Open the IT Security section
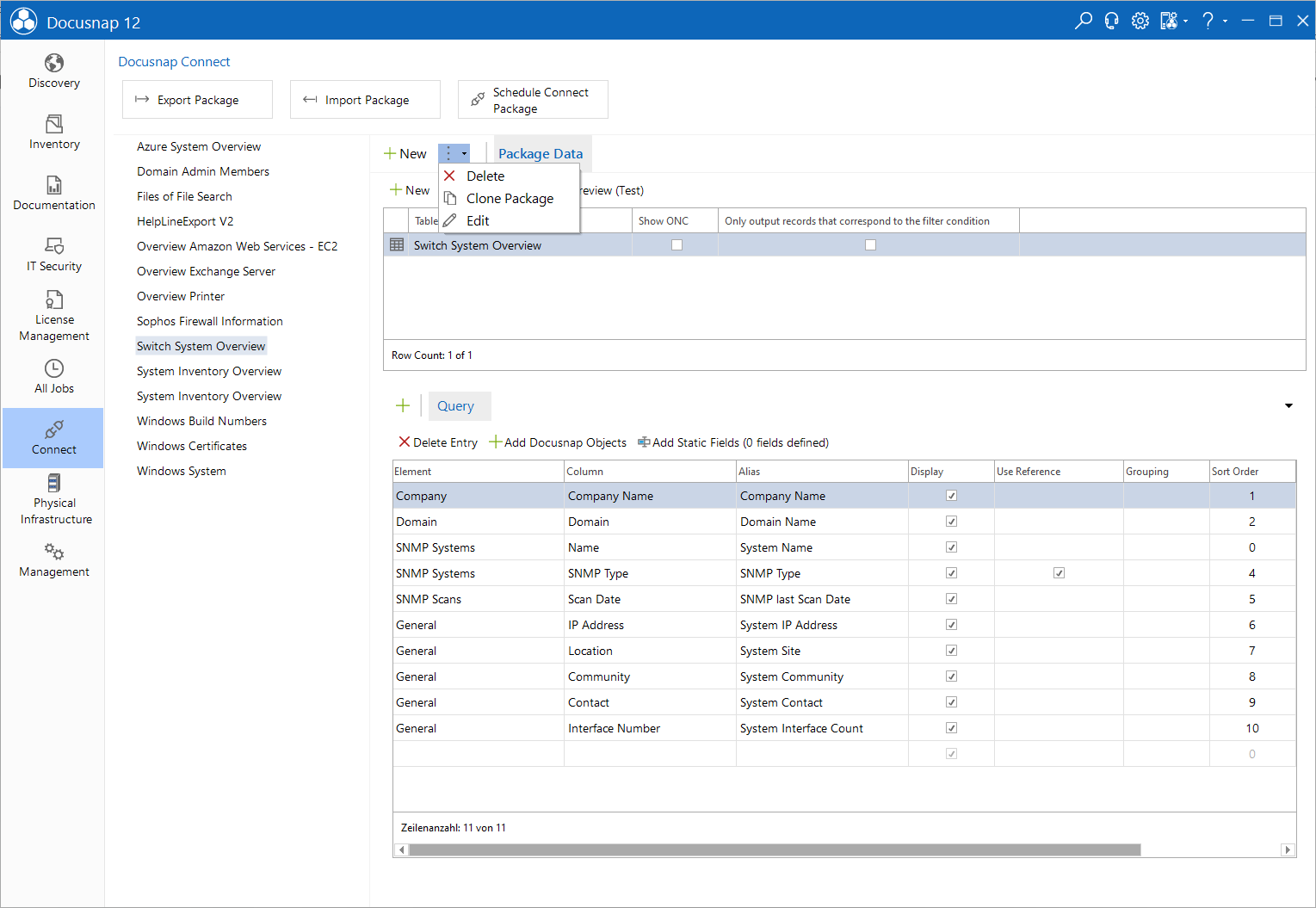 tap(53, 255)
